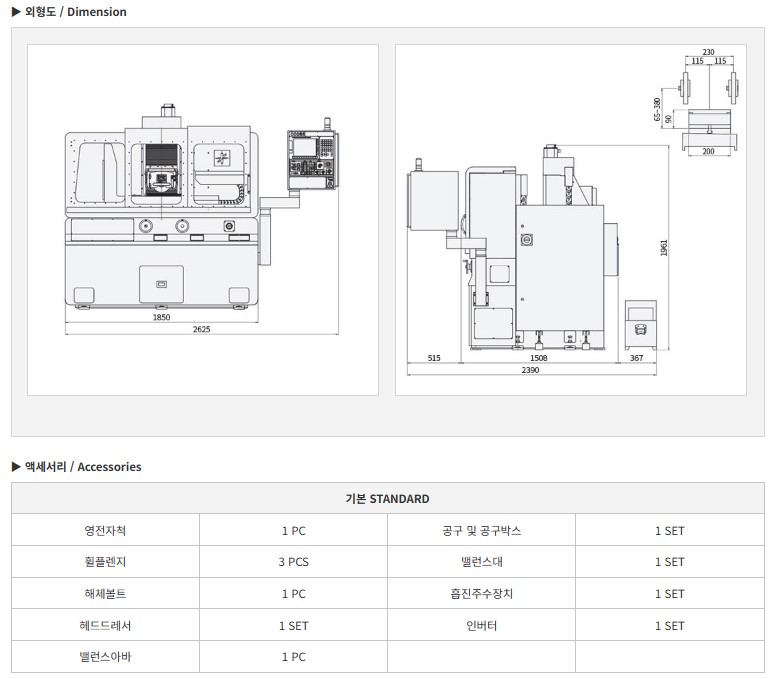Click the 2625 width dimension label
Viewport: 772px width, 679px height.
point(202,329)
